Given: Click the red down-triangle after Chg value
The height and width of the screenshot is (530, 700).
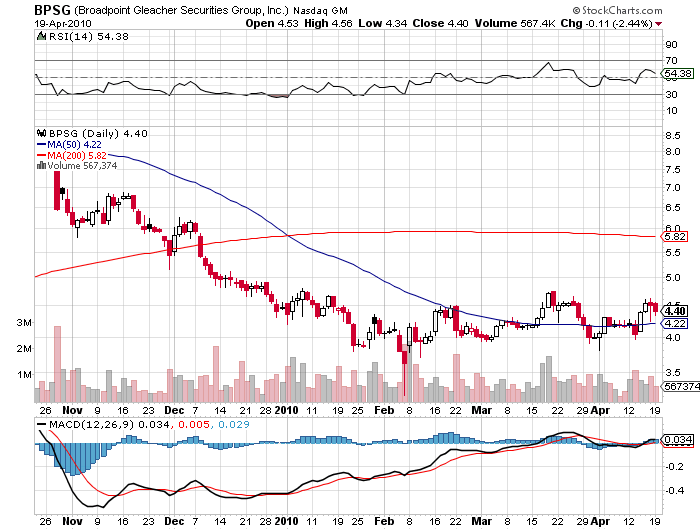Looking at the screenshot, I should [x=659, y=24].
